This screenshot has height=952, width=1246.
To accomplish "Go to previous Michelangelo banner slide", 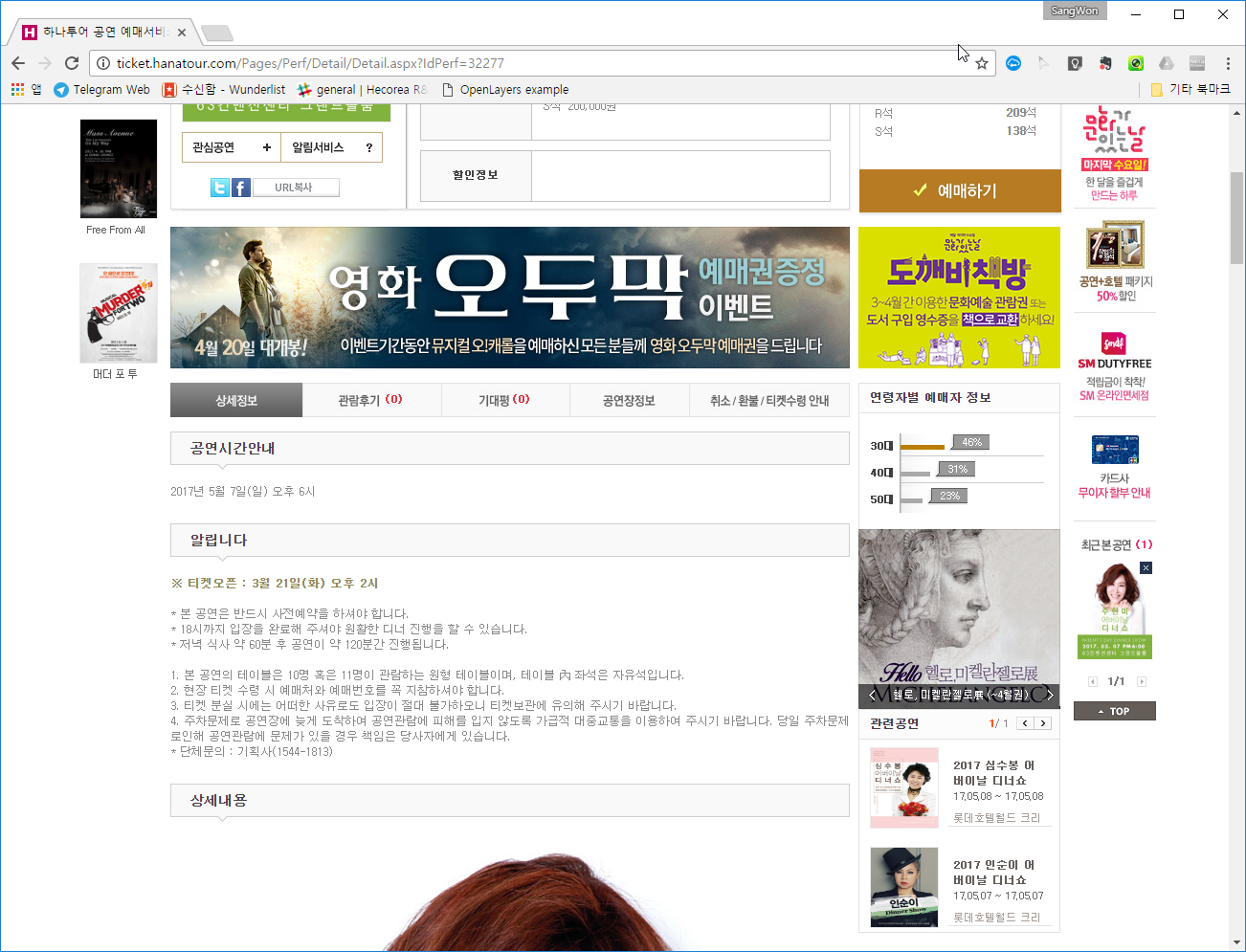I will [871, 695].
